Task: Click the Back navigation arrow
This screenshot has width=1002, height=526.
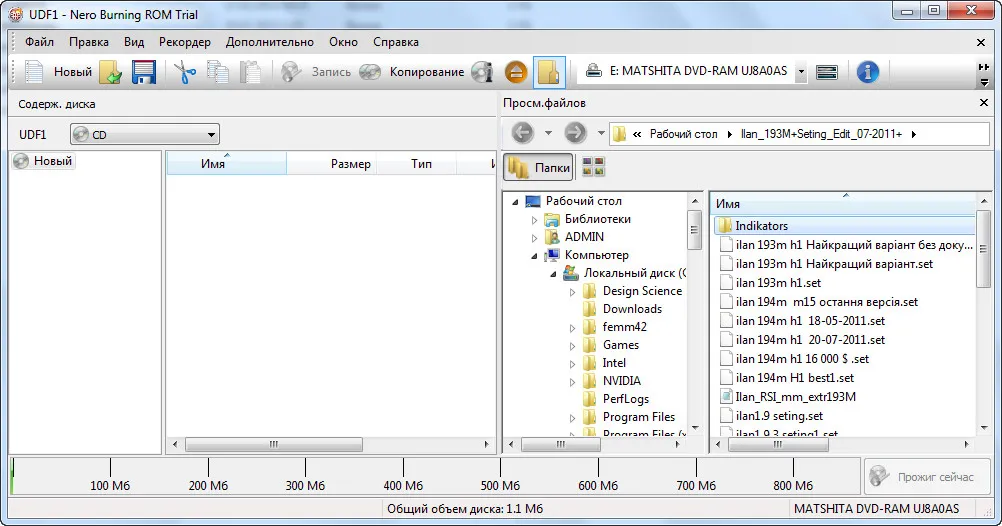Action: pyautogui.click(x=522, y=133)
